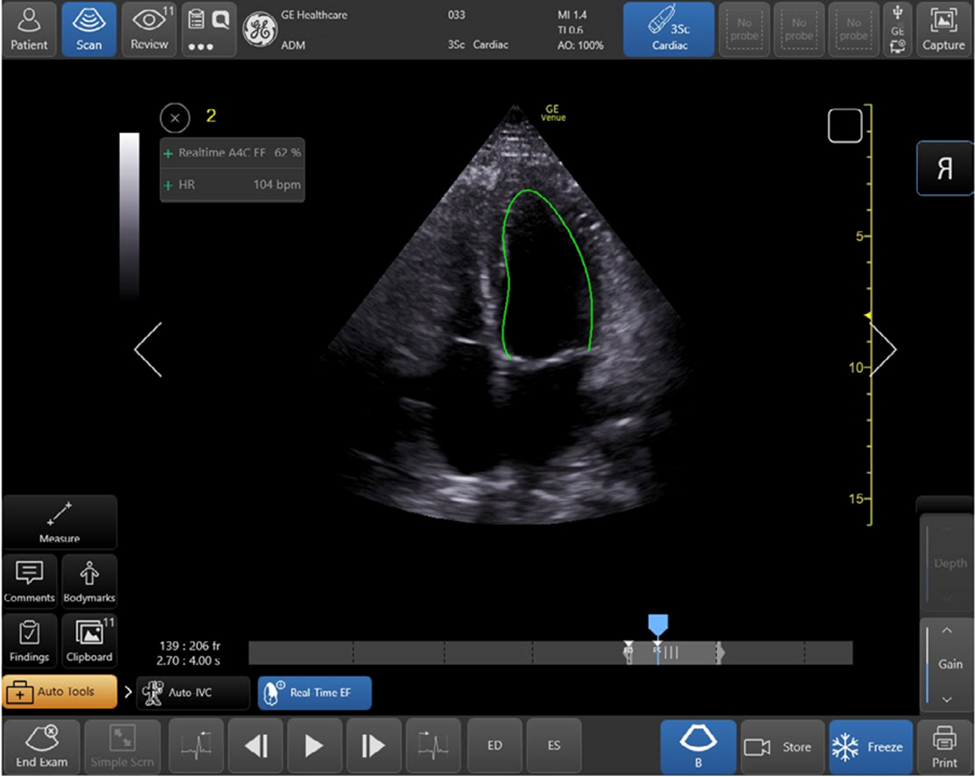
Task: Toggle Freeze on the scan image
Action: [x=871, y=746]
